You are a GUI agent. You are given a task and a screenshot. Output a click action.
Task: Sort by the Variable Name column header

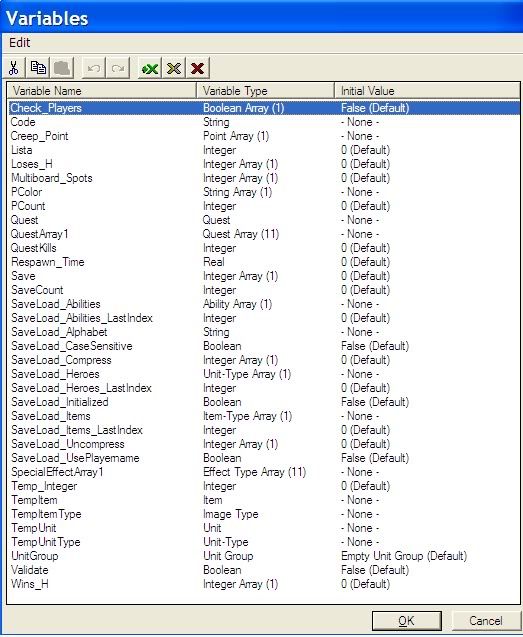[x=102, y=91]
